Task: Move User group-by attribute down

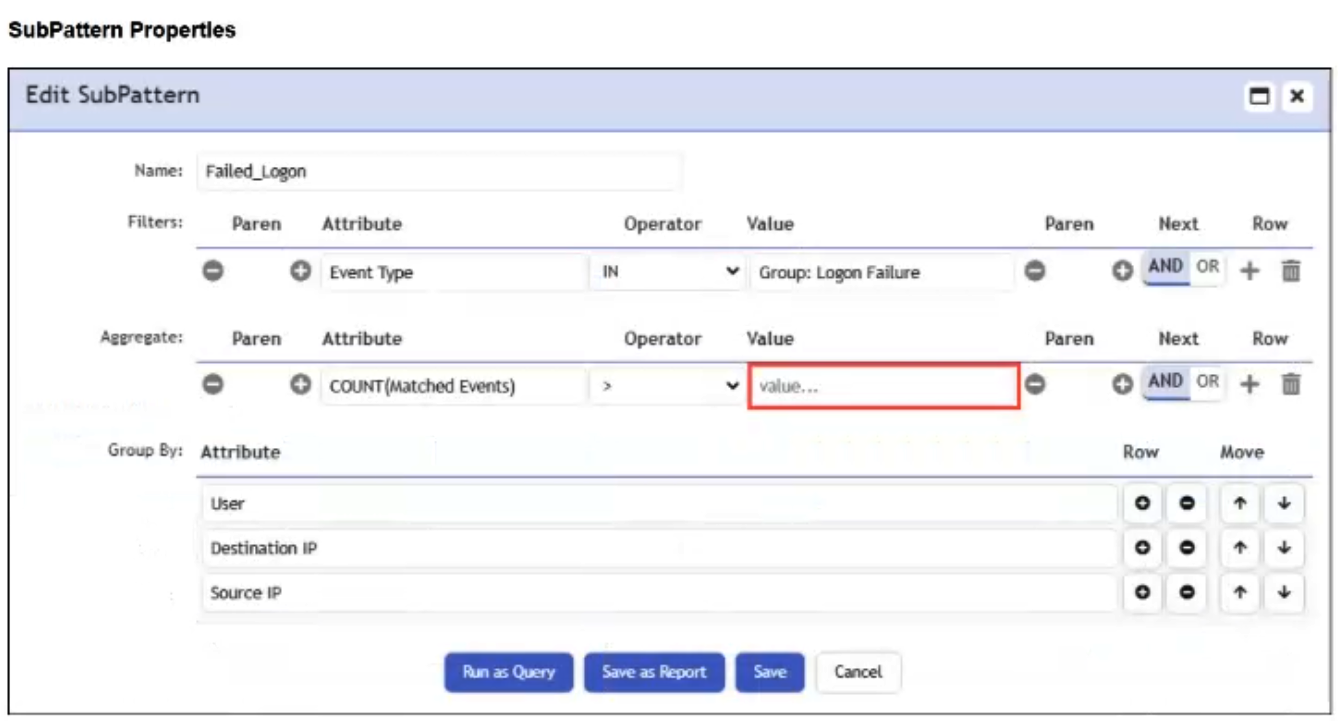Action: [1284, 504]
